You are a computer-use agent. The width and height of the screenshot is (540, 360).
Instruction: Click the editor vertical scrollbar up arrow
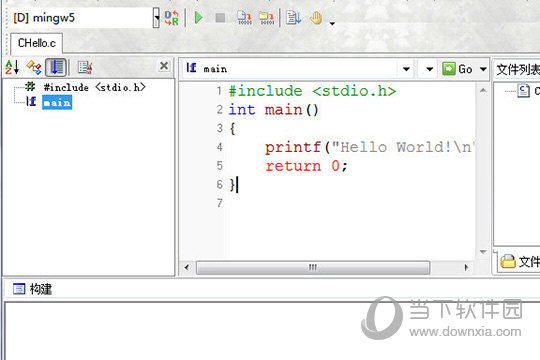coord(483,91)
